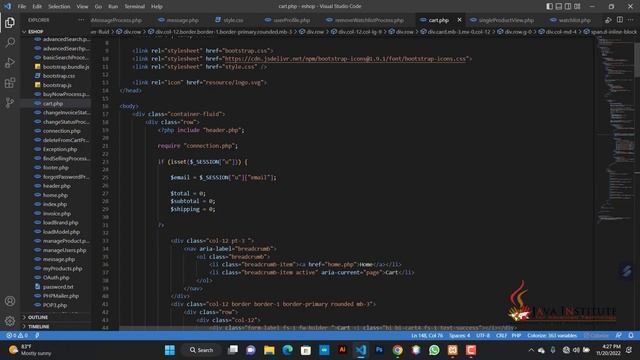The image size is (640, 360).
Task: Open Run and Debug view
Action: (10, 63)
